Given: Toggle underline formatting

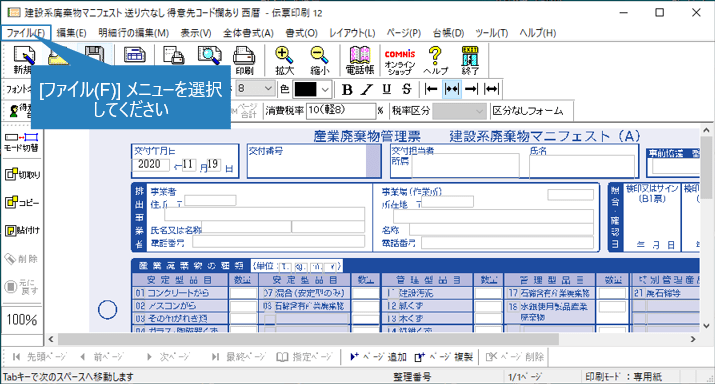Looking at the screenshot, I should tap(387, 89).
